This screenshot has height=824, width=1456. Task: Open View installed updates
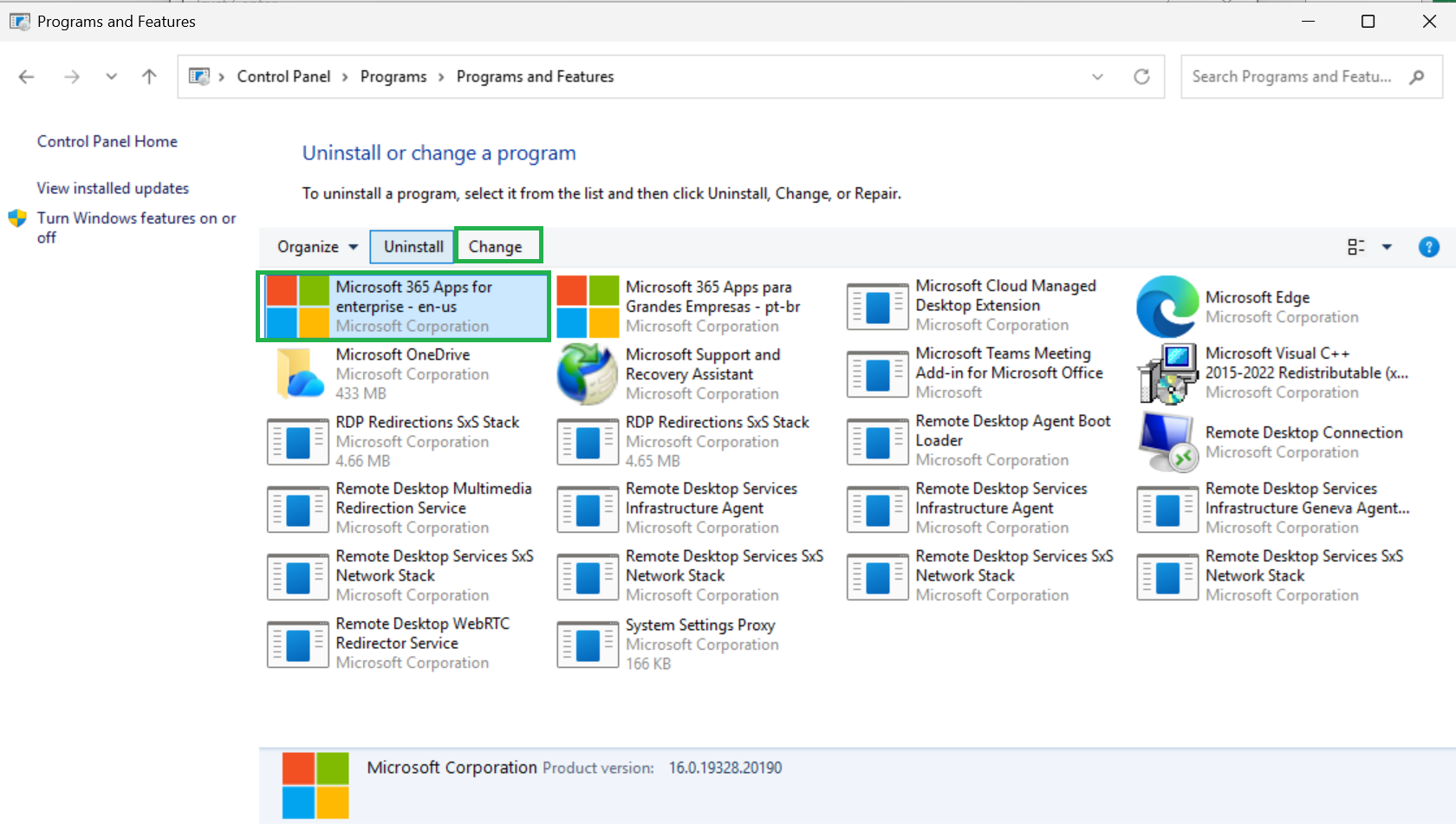113,188
